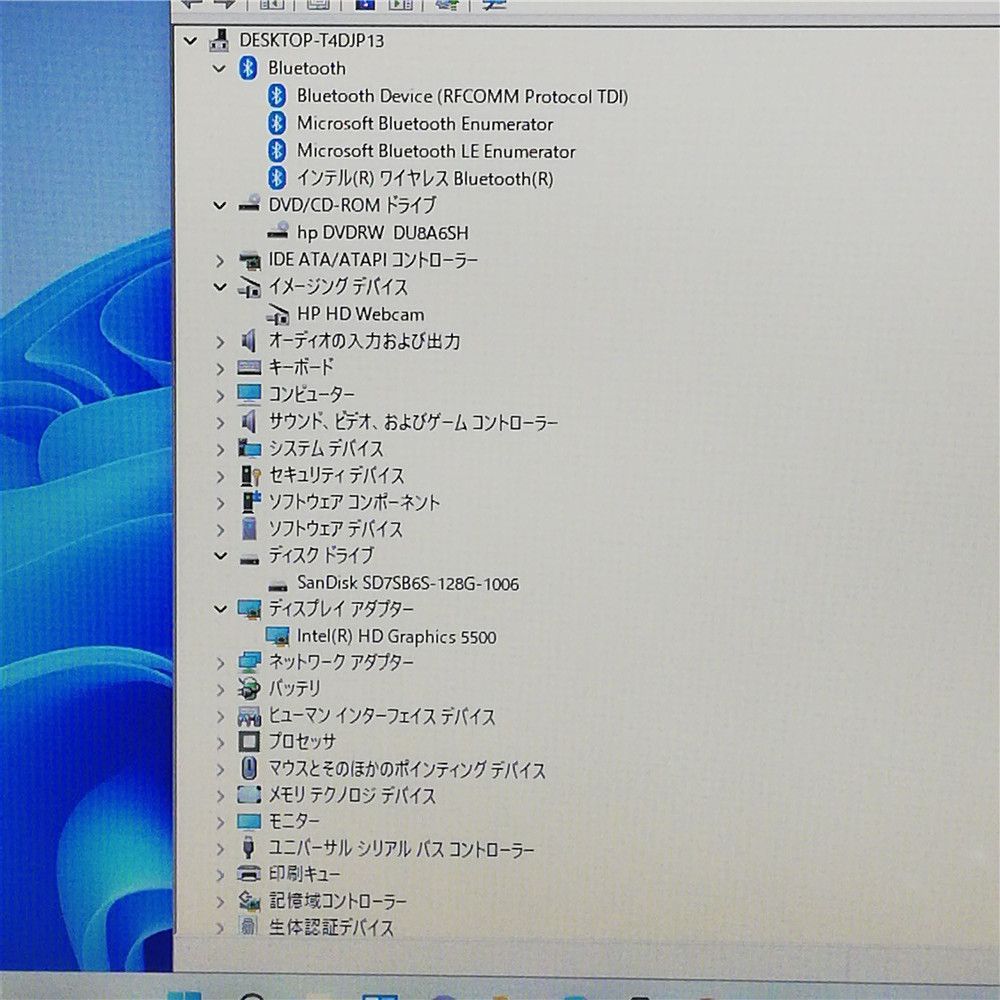Screen dimensions: 1000x1000
Task: Collapse the イメージング デバイス category
Action: tap(219, 287)
